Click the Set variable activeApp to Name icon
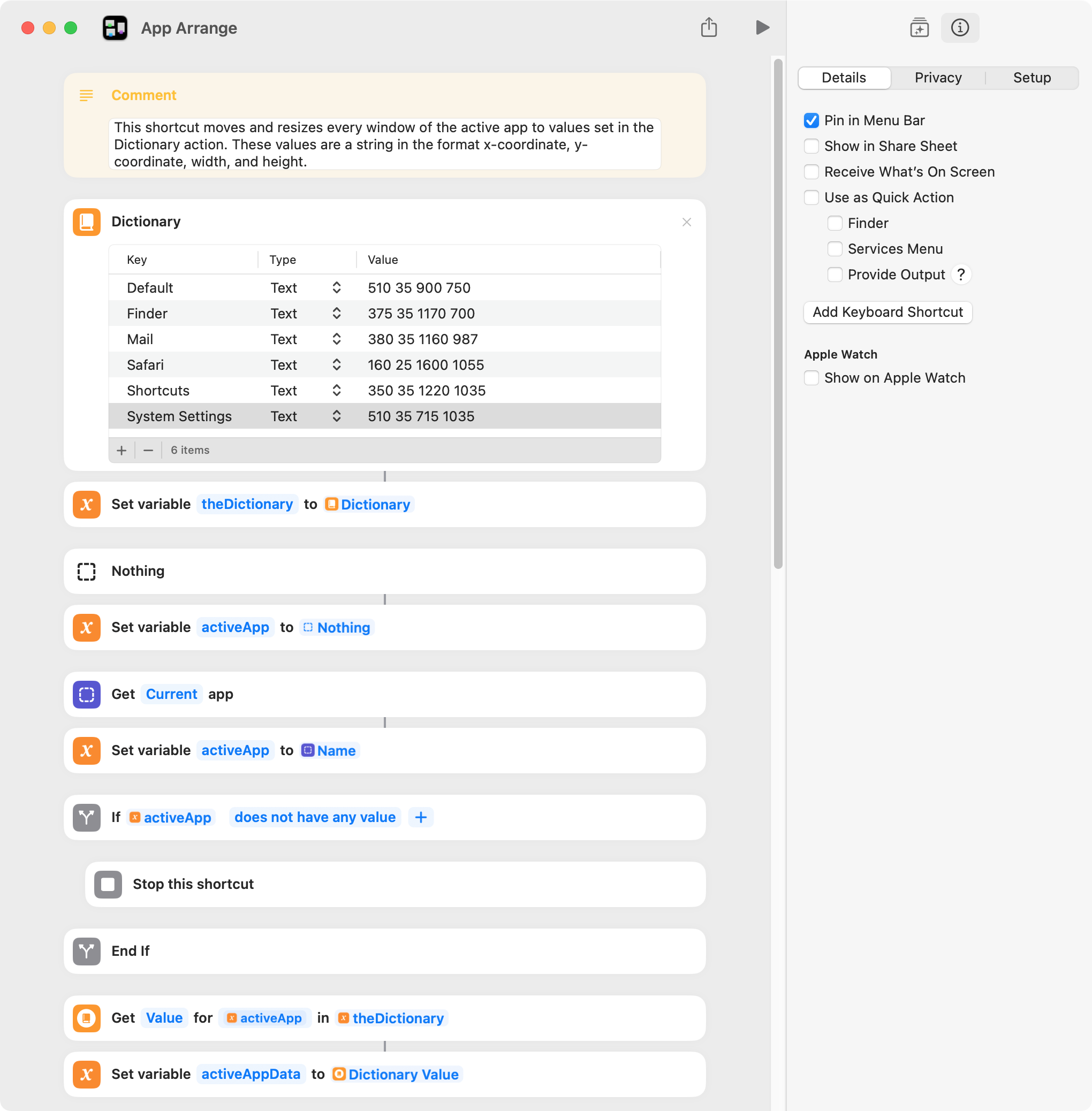 coord(87,751)
